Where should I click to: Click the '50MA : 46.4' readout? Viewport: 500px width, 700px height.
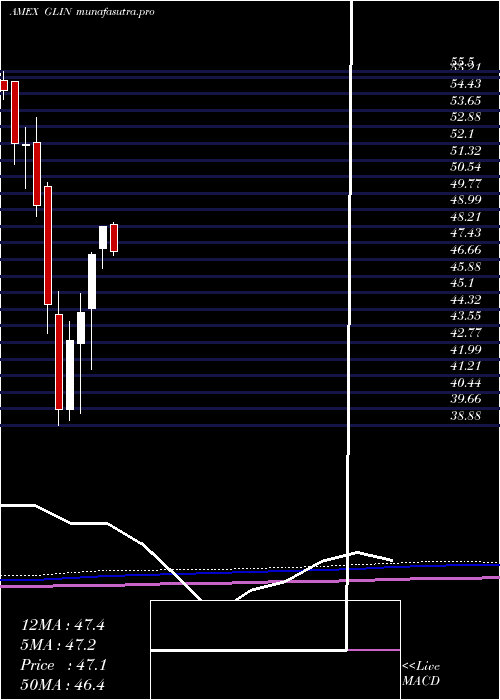pos(63,685)
